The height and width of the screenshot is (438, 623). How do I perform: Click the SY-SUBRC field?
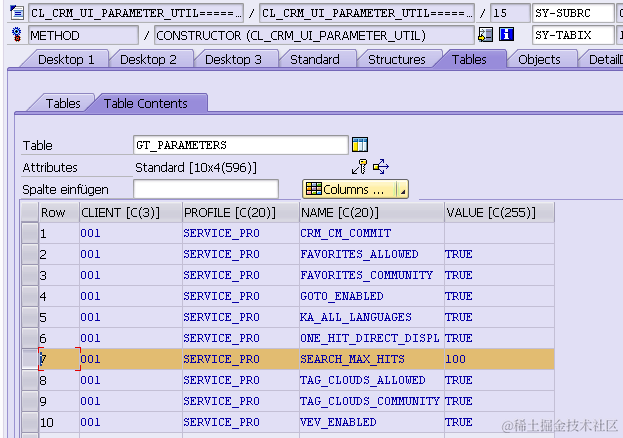click(x=573, y=13)
